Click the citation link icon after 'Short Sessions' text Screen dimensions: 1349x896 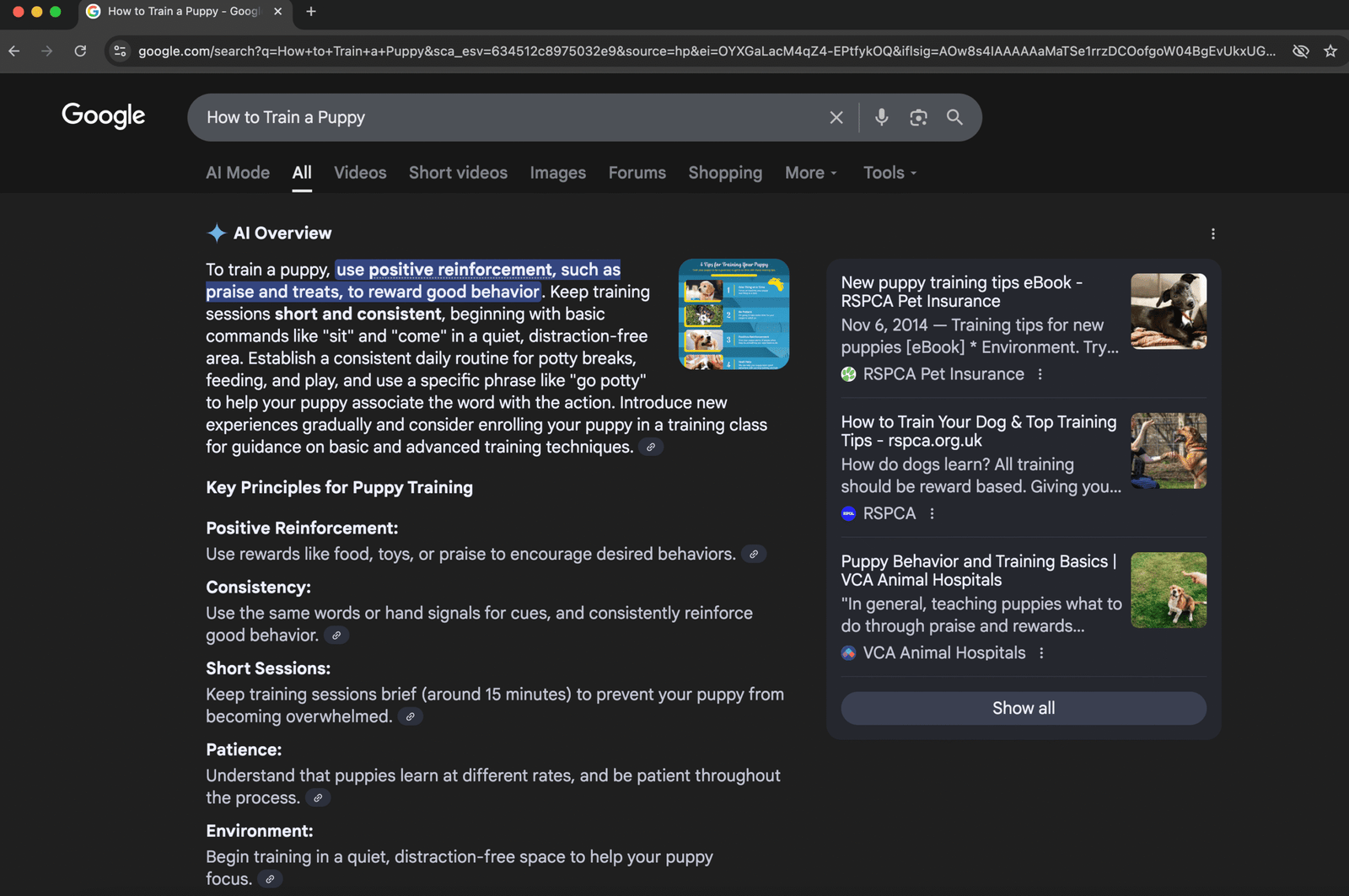click(x=411, y=716)
